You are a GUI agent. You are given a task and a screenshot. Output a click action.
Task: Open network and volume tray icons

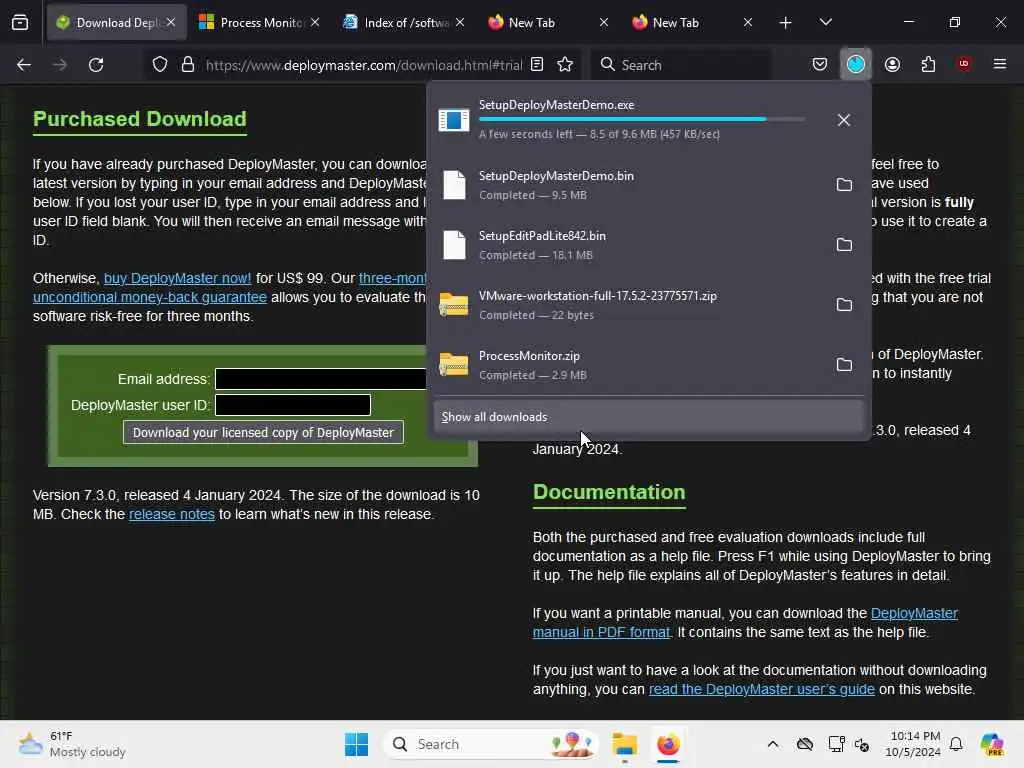[x=848, y=744]
